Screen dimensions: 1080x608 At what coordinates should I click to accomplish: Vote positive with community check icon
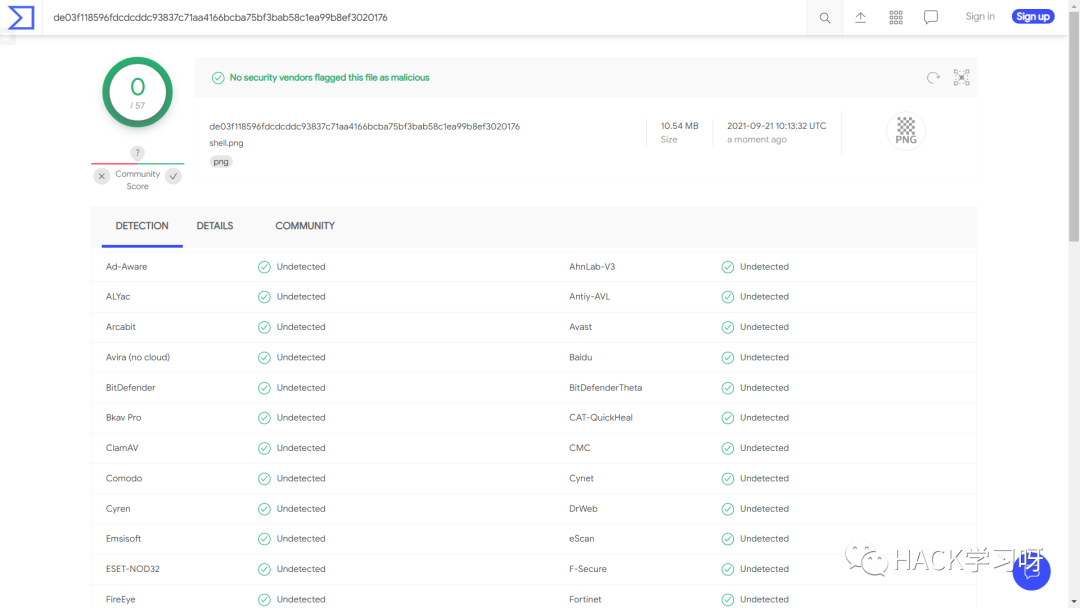(174, 176)
